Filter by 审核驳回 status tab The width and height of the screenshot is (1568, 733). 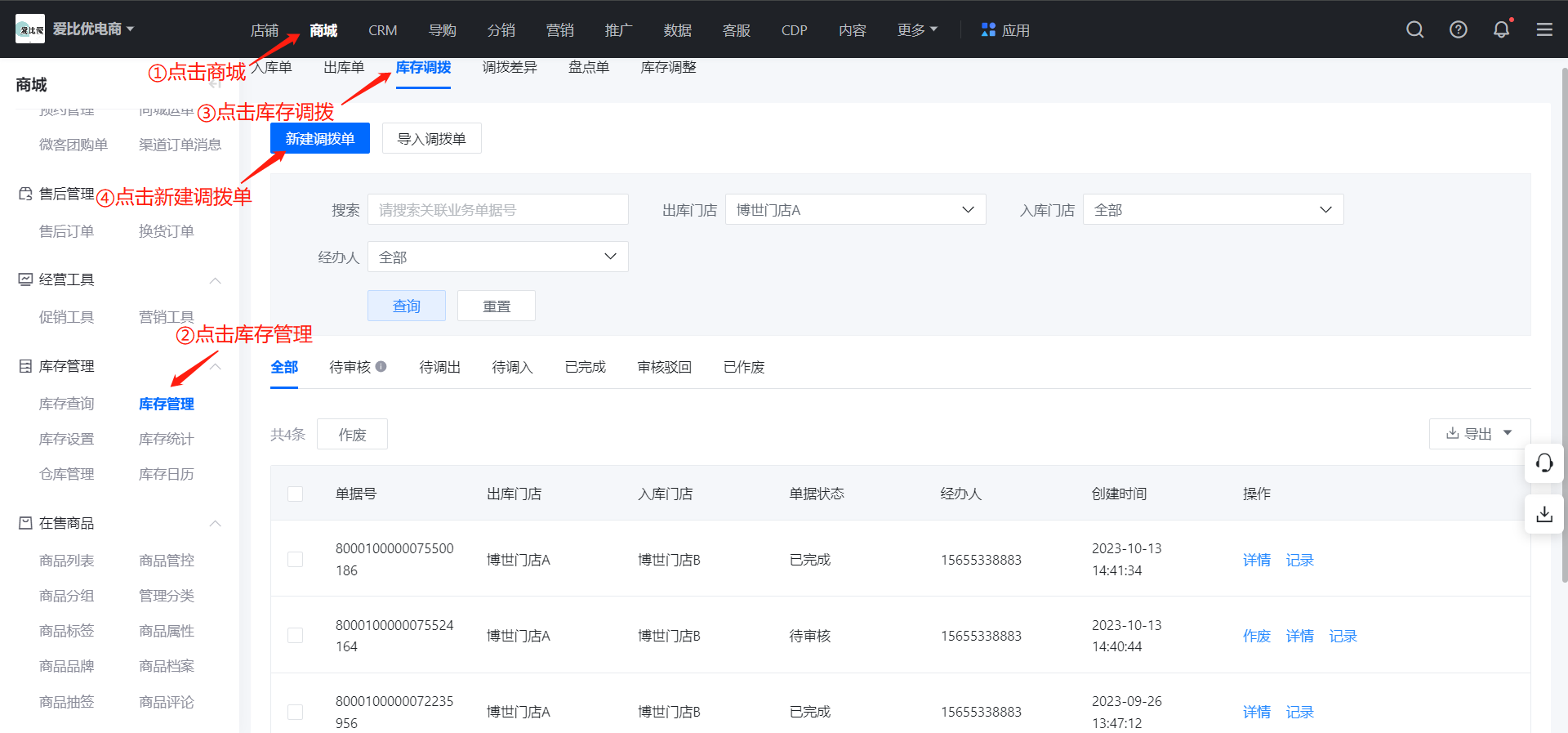(x=665, y=367)
